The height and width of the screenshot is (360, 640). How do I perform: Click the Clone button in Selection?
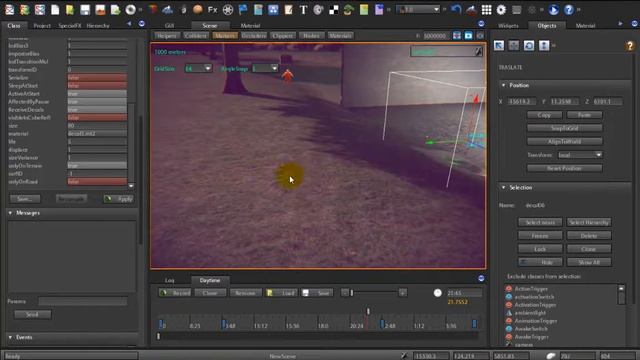point(589,249)
